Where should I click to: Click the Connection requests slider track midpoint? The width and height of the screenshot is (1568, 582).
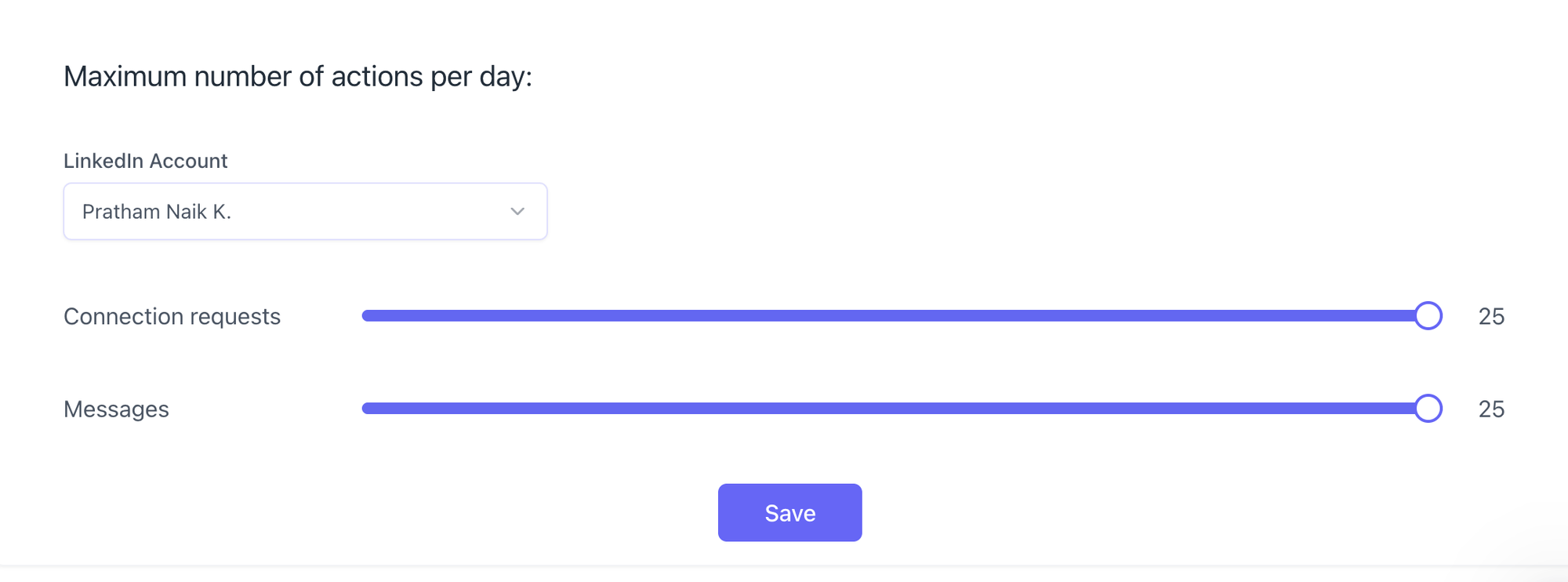click(x=895, y=316)
